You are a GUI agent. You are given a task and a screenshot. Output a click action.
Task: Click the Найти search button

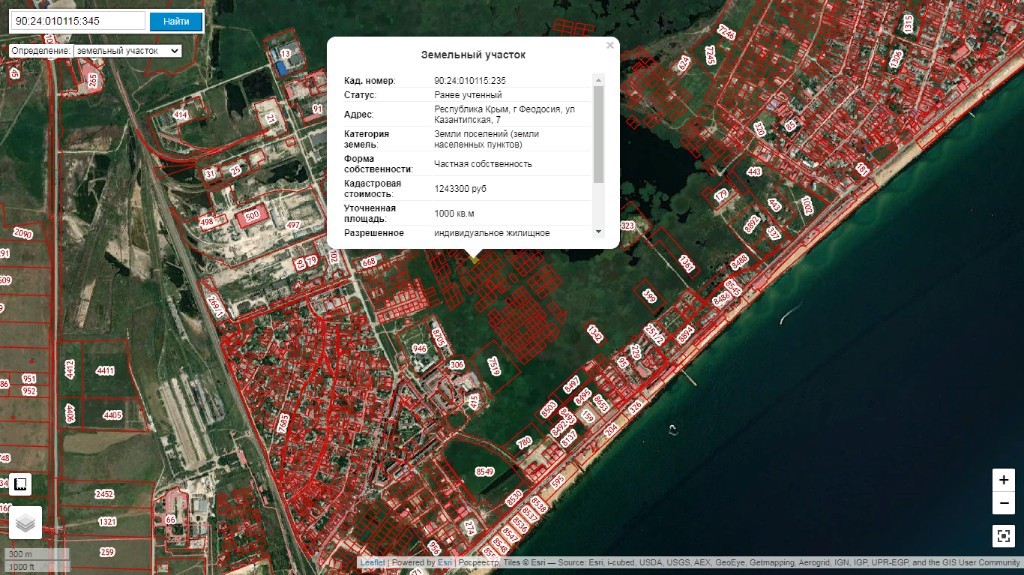point(176,21)
